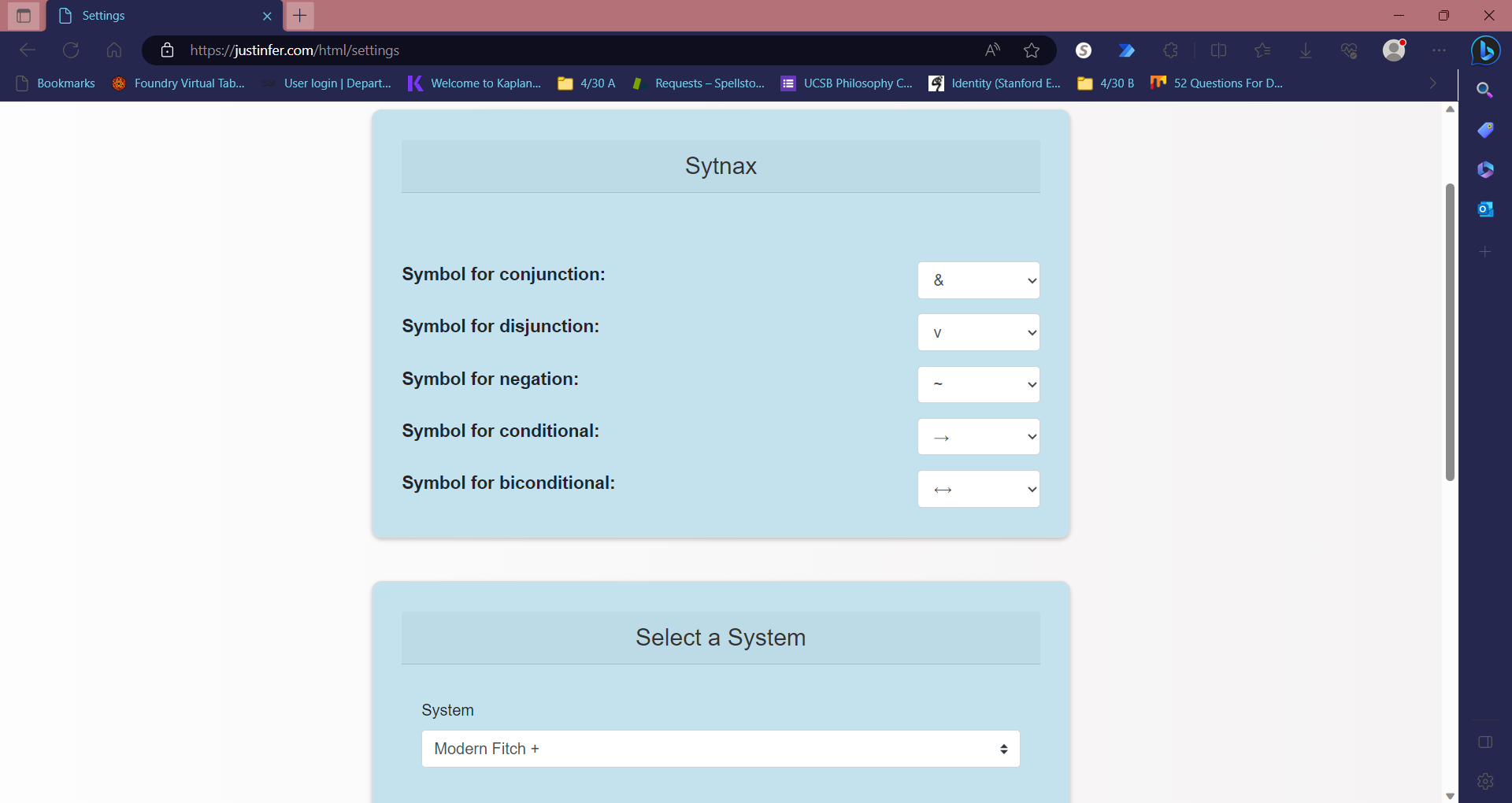Click the Outlook icon in sidebar

(1485, 209)
